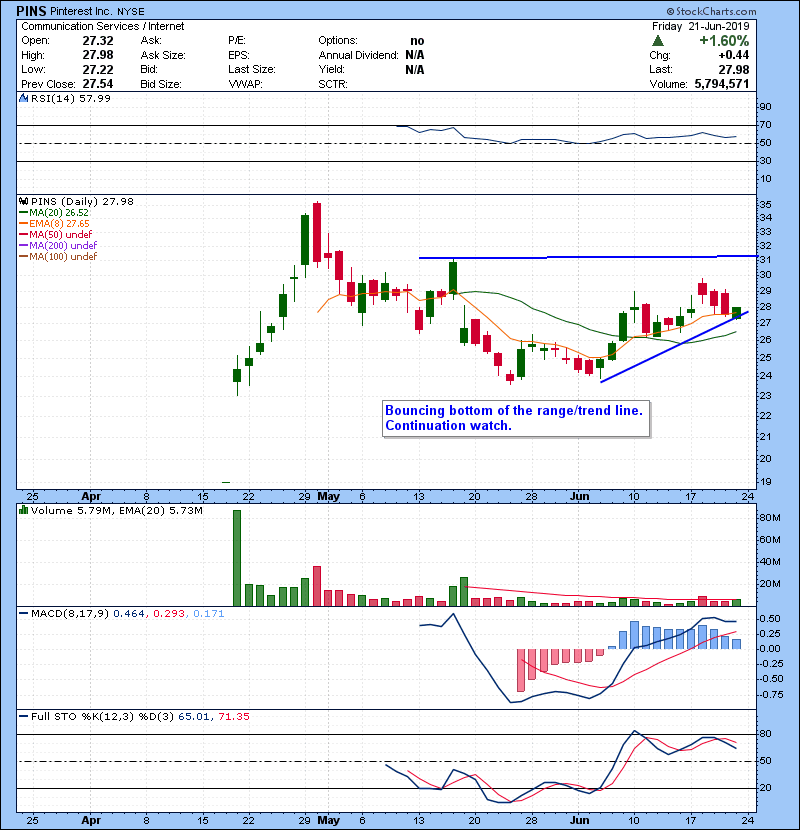800x830 pixels.
Task: Click the tallest green volume bar
Action: pyautogui.click(x=237, y=558)
